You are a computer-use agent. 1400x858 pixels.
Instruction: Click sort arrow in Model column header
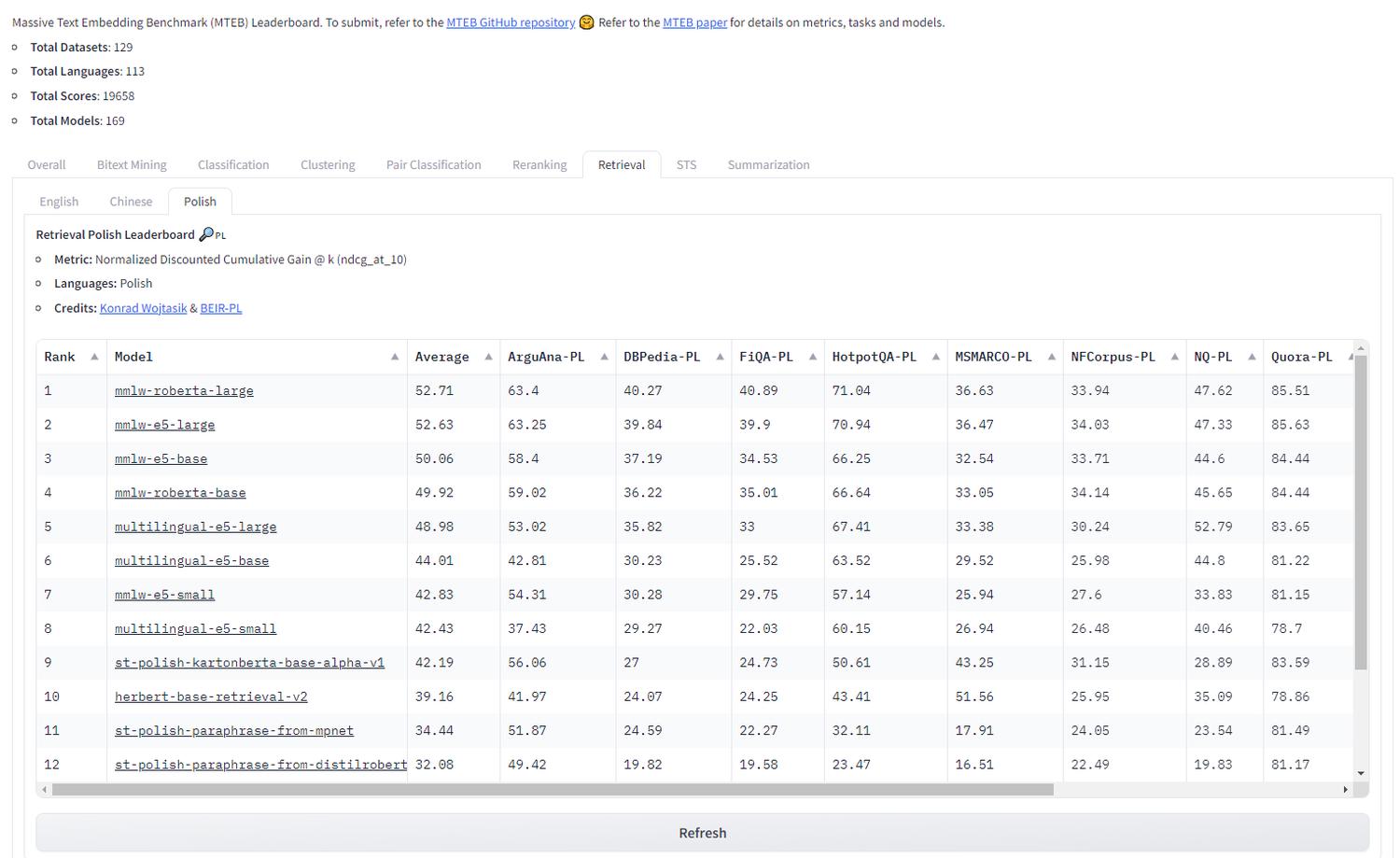click(x=395, y=357)
